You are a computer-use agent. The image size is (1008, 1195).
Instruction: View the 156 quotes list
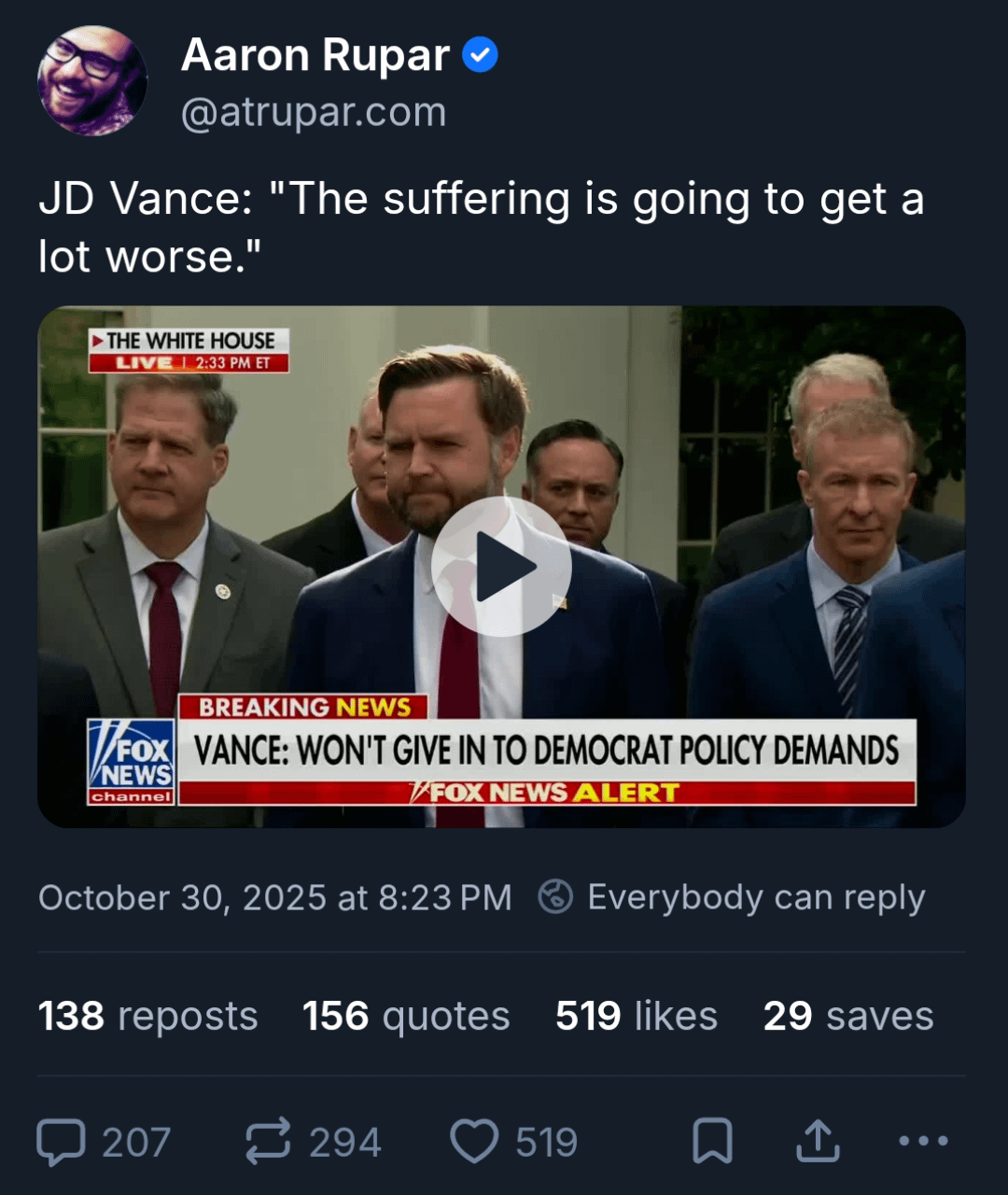click(406, 1016)
